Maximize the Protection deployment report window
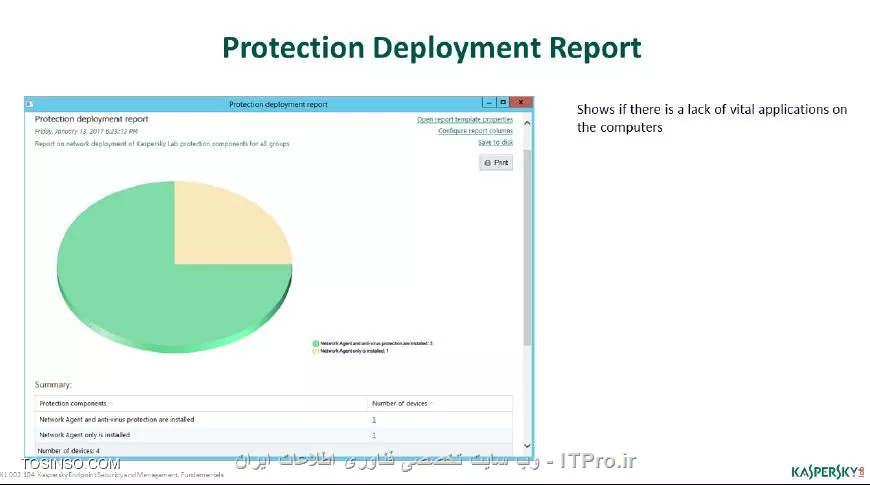870x485 pixels. click(503, 103)
